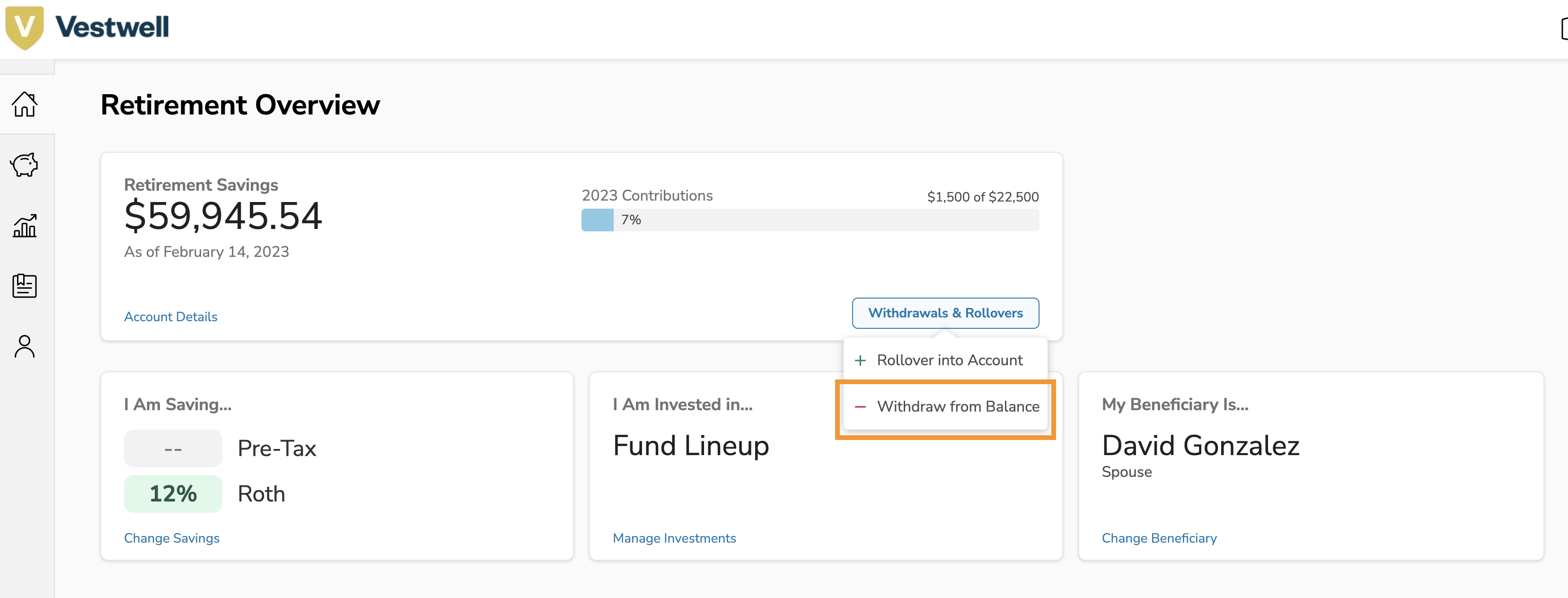
Task: Click the 12% Roth badge
Action: pyautogui.click(x=173, y=493)
